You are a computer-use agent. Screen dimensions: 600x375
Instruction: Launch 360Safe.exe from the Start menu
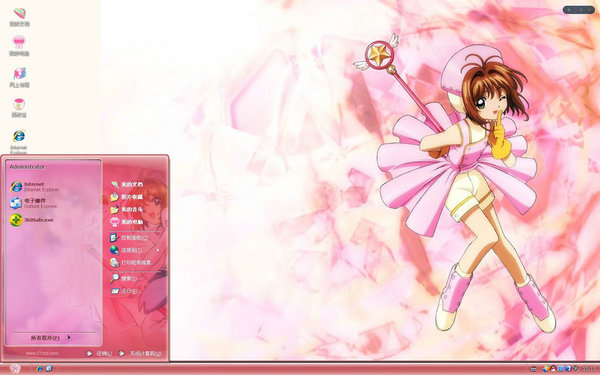click(32, 220)
